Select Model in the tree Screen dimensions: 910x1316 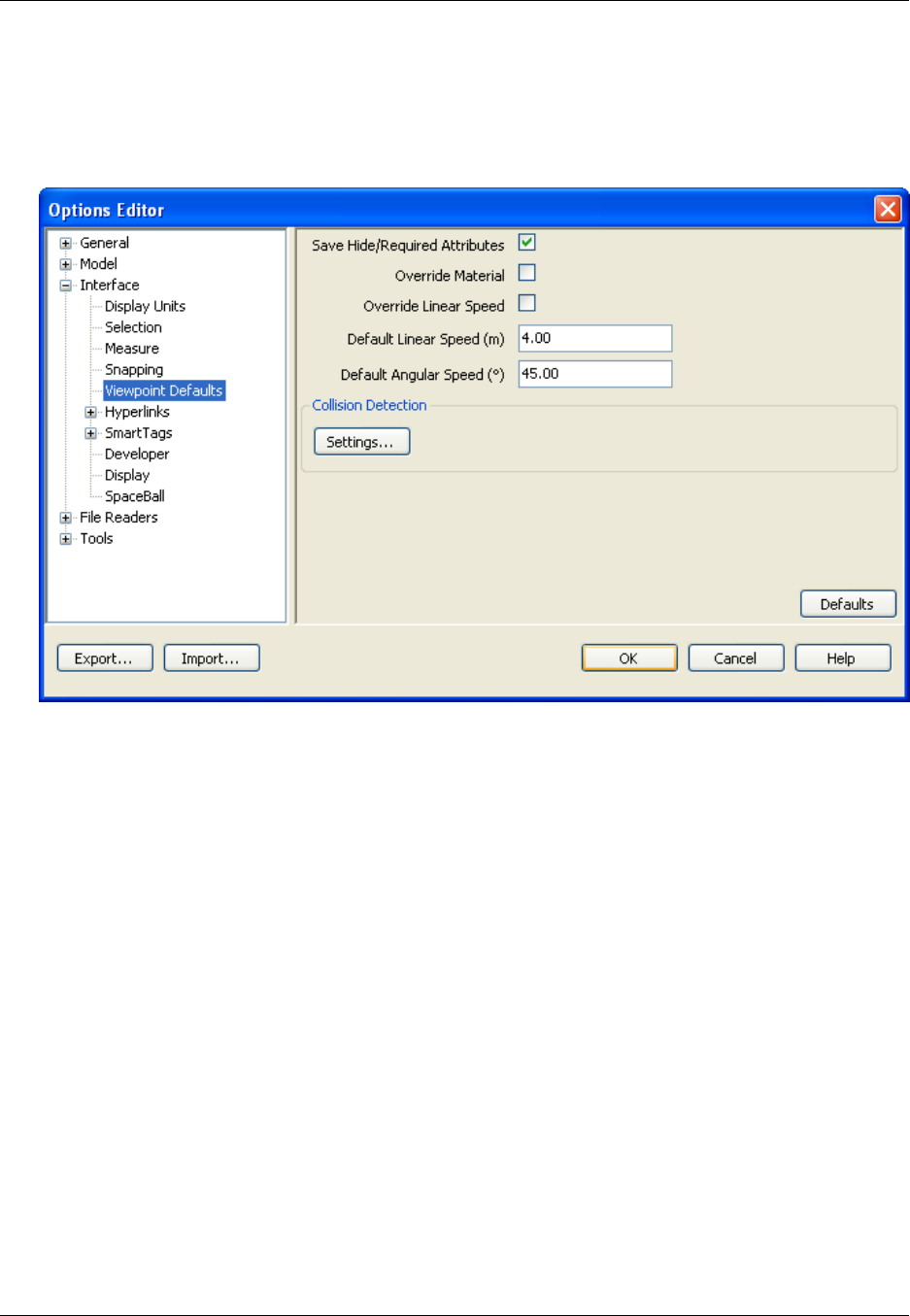[98, 264]
